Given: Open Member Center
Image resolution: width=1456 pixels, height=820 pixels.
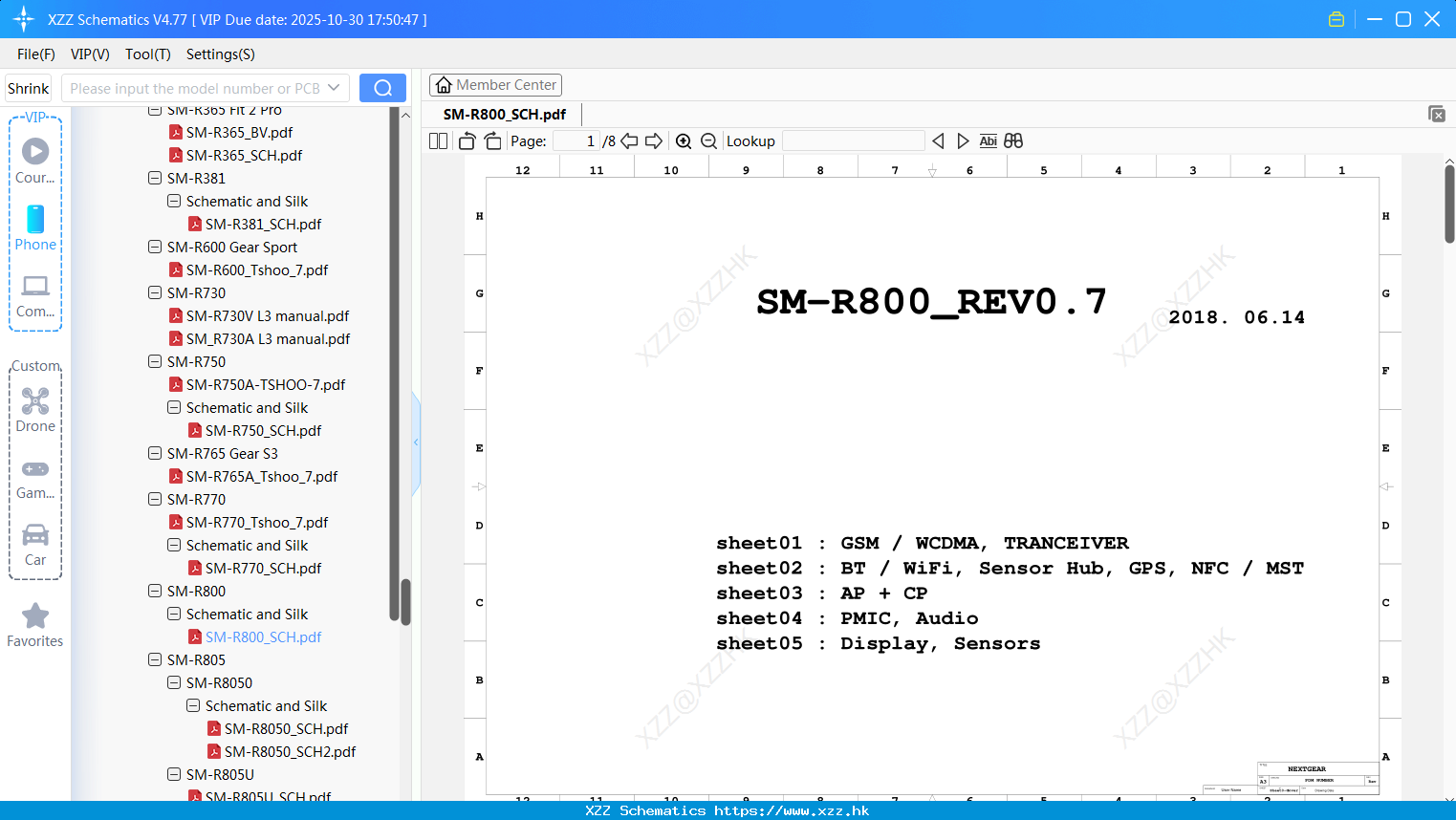Looking at the screenshot, I should point(495,85).
